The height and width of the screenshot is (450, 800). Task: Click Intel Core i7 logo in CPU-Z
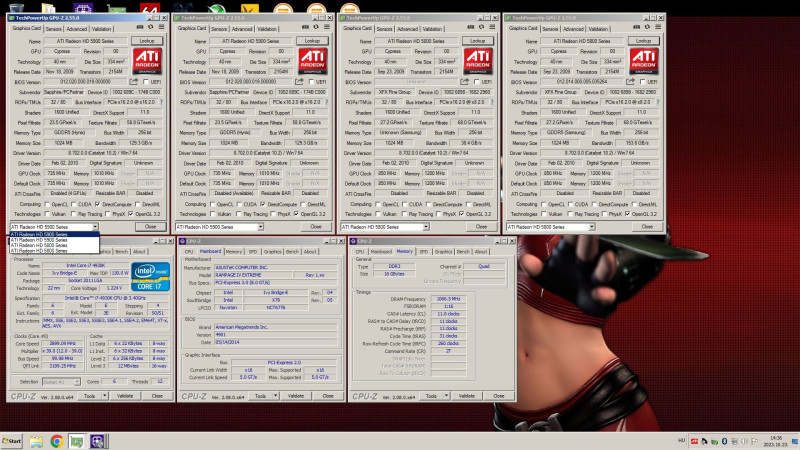(x=151, y=277)
